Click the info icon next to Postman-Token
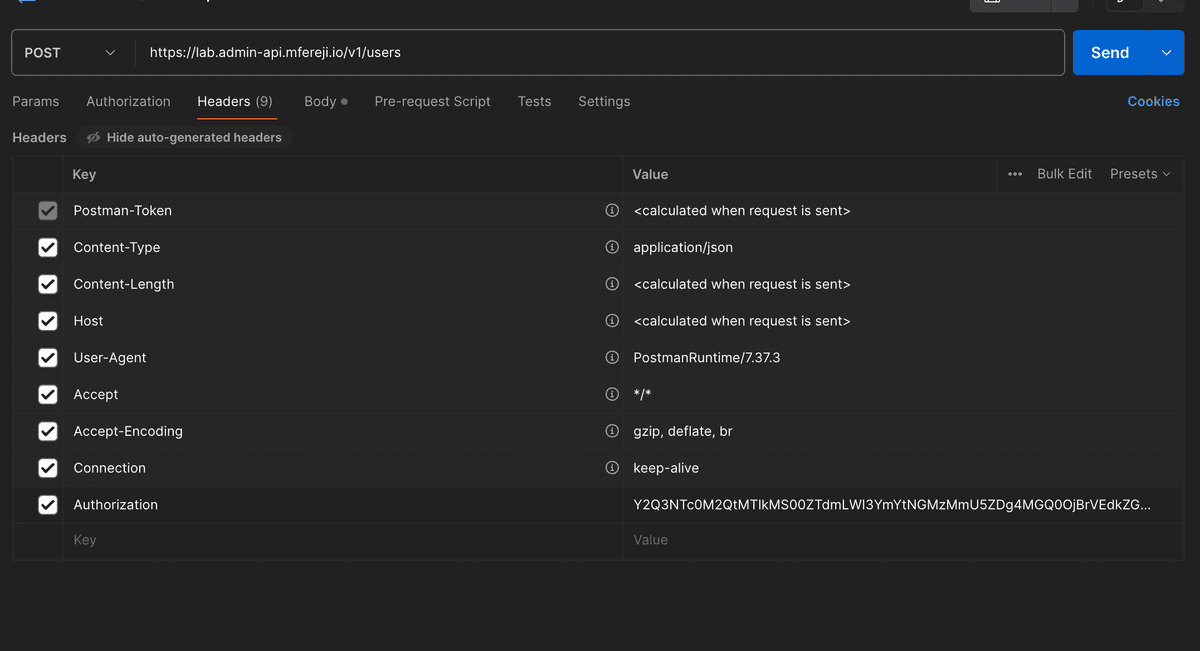The image size is (1200, 651). pyautogui.click(x=612, y=210)
